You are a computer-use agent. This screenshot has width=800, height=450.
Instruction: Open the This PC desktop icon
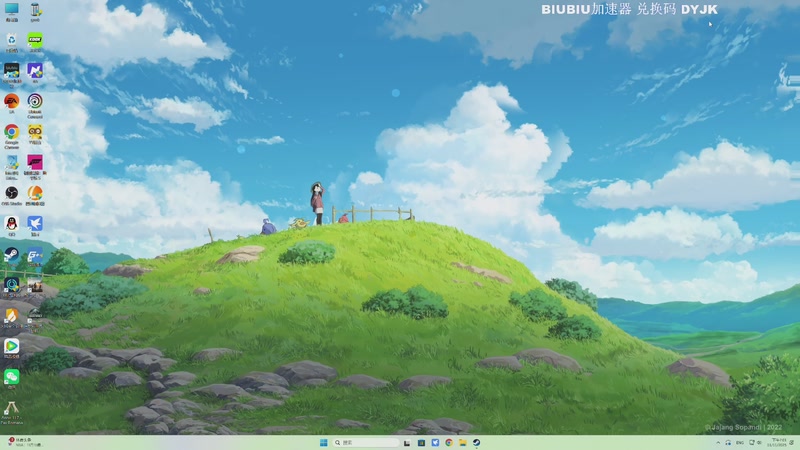coord(11,11)
